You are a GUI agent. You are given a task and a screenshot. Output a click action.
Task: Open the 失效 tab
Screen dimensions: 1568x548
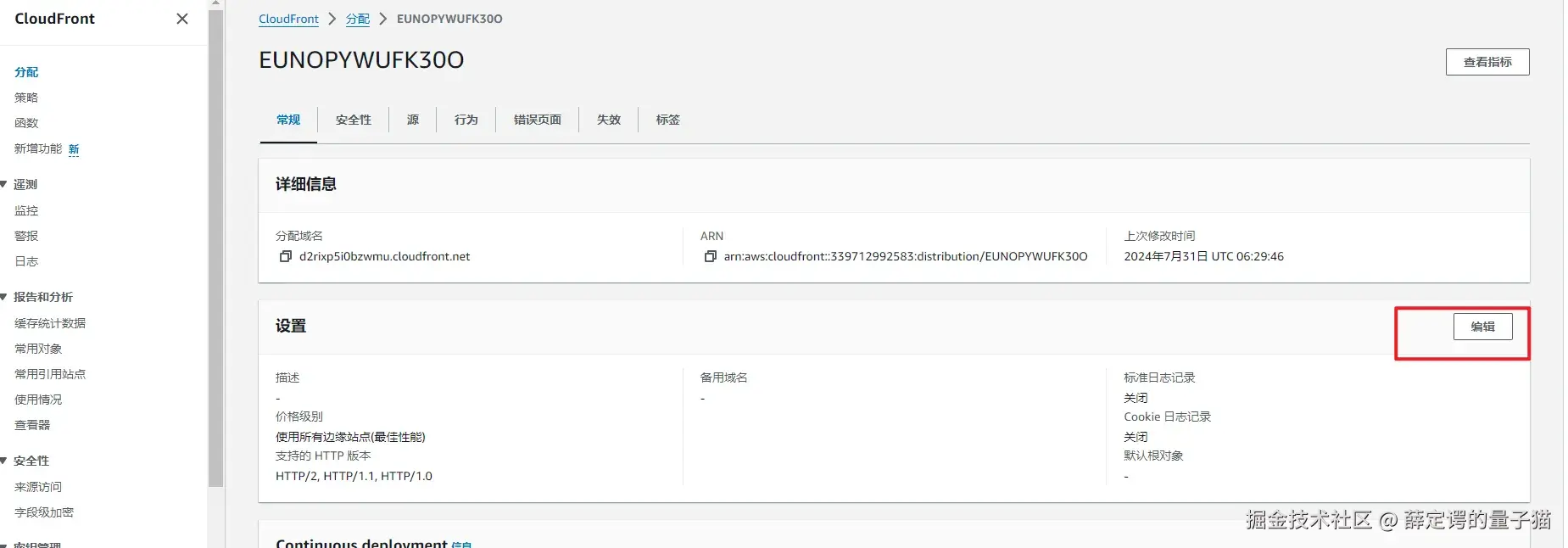point(609,120)
